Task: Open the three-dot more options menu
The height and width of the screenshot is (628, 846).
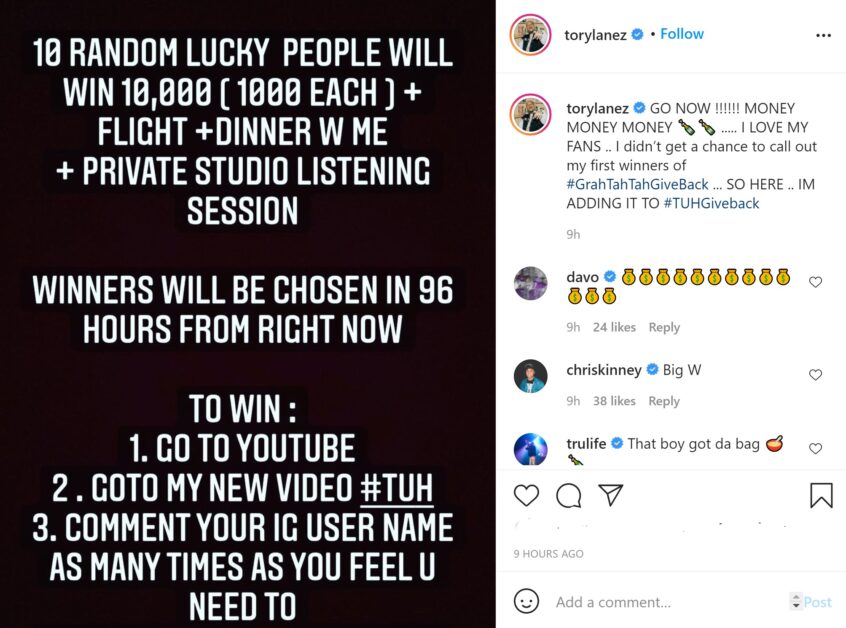Action: [x=823, y=36]
